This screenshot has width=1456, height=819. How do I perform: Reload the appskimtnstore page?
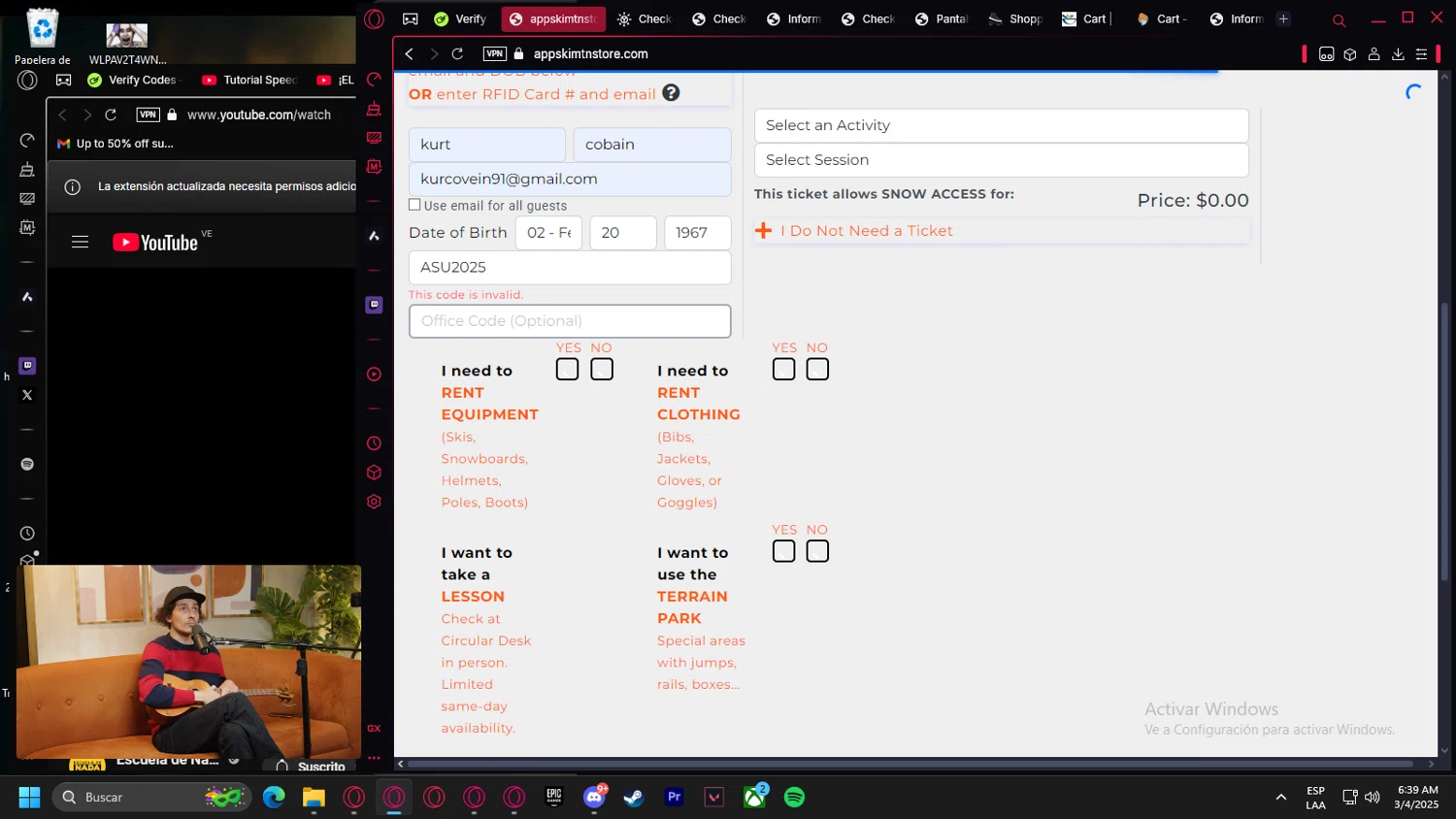tap(457, 54)
